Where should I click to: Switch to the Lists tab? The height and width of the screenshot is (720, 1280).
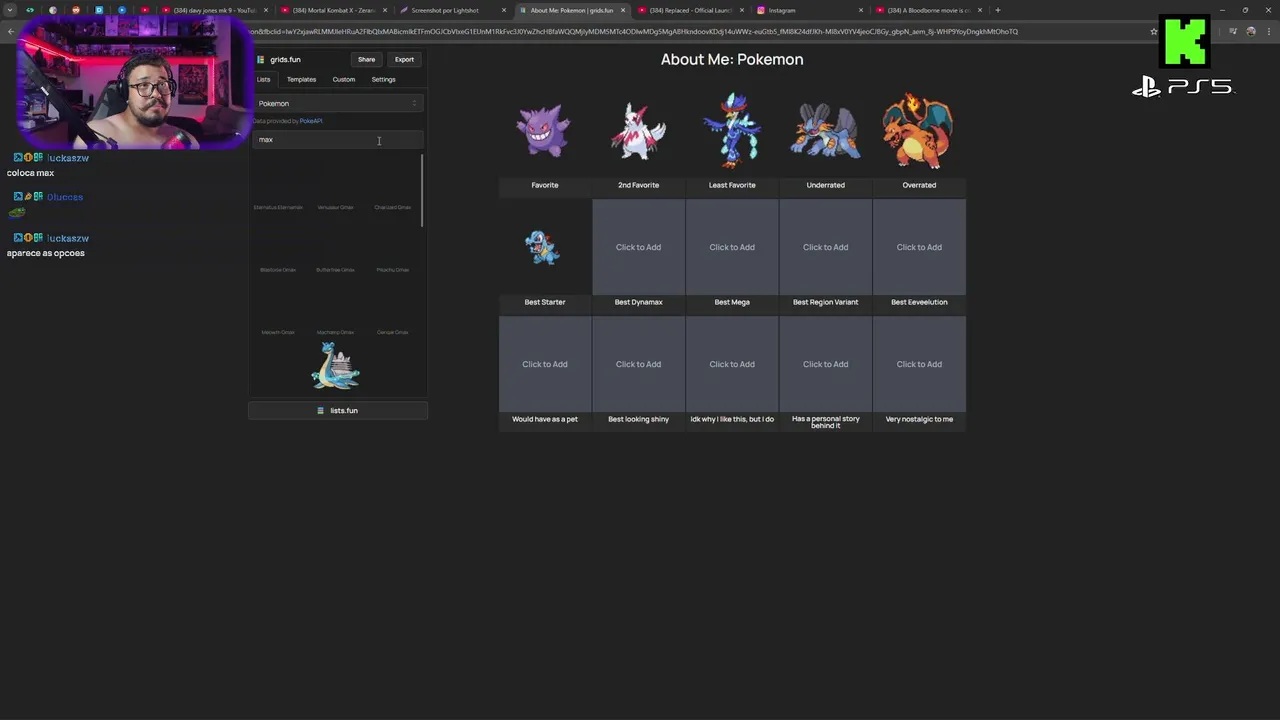coord(263,79)
